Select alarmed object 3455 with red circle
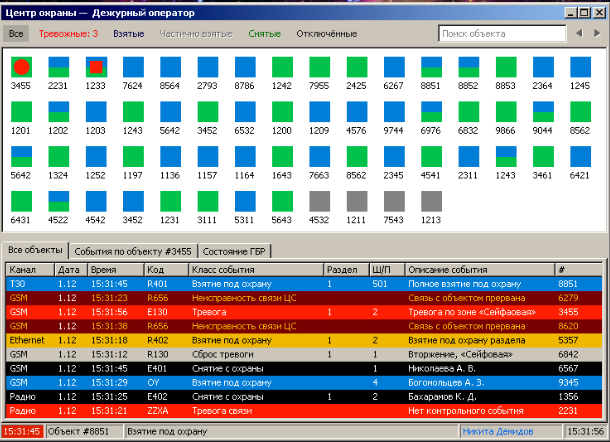This screenshot has height=442, width=610. coord(21,67)
